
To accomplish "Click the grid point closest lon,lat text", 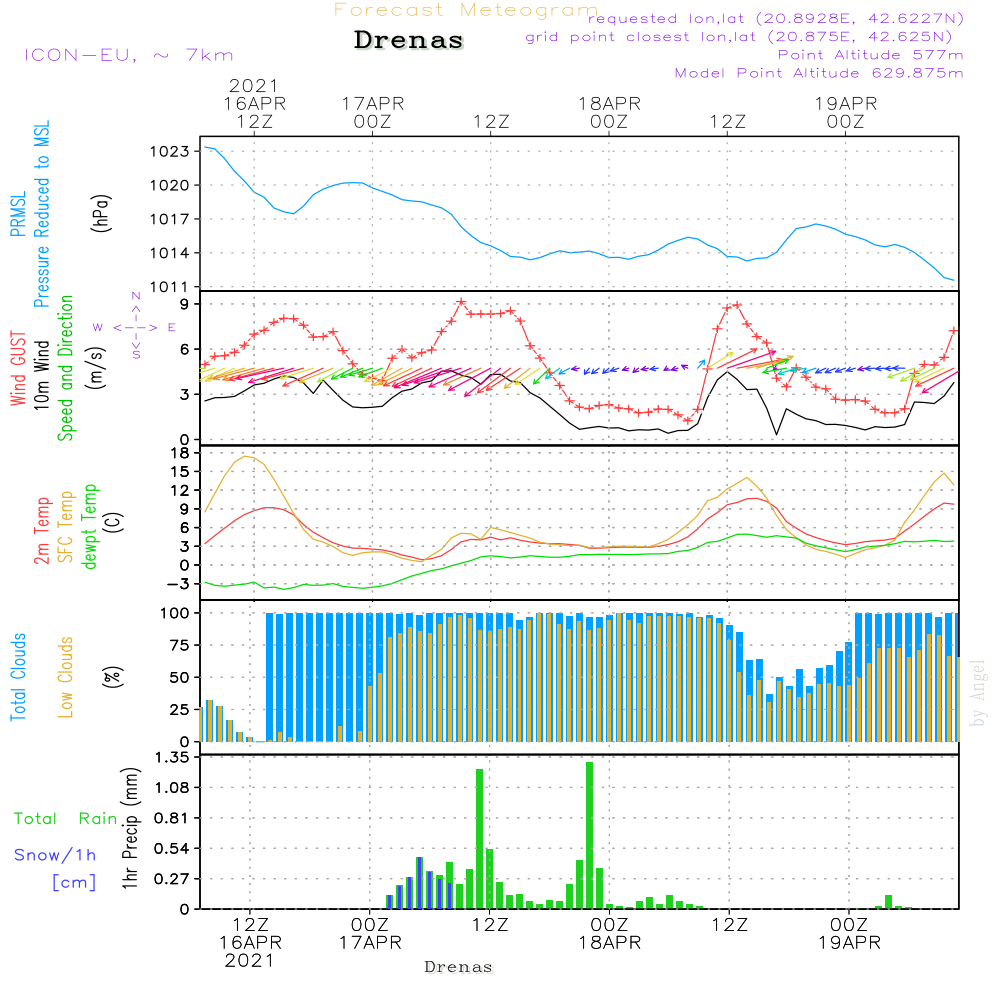I will point(739,37).
